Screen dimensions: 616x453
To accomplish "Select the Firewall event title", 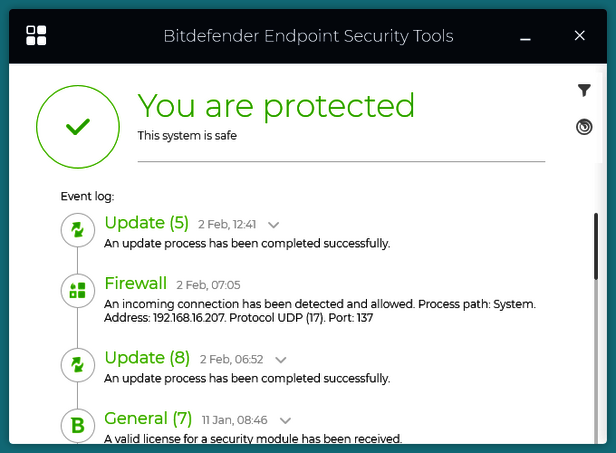I will 136,283.
